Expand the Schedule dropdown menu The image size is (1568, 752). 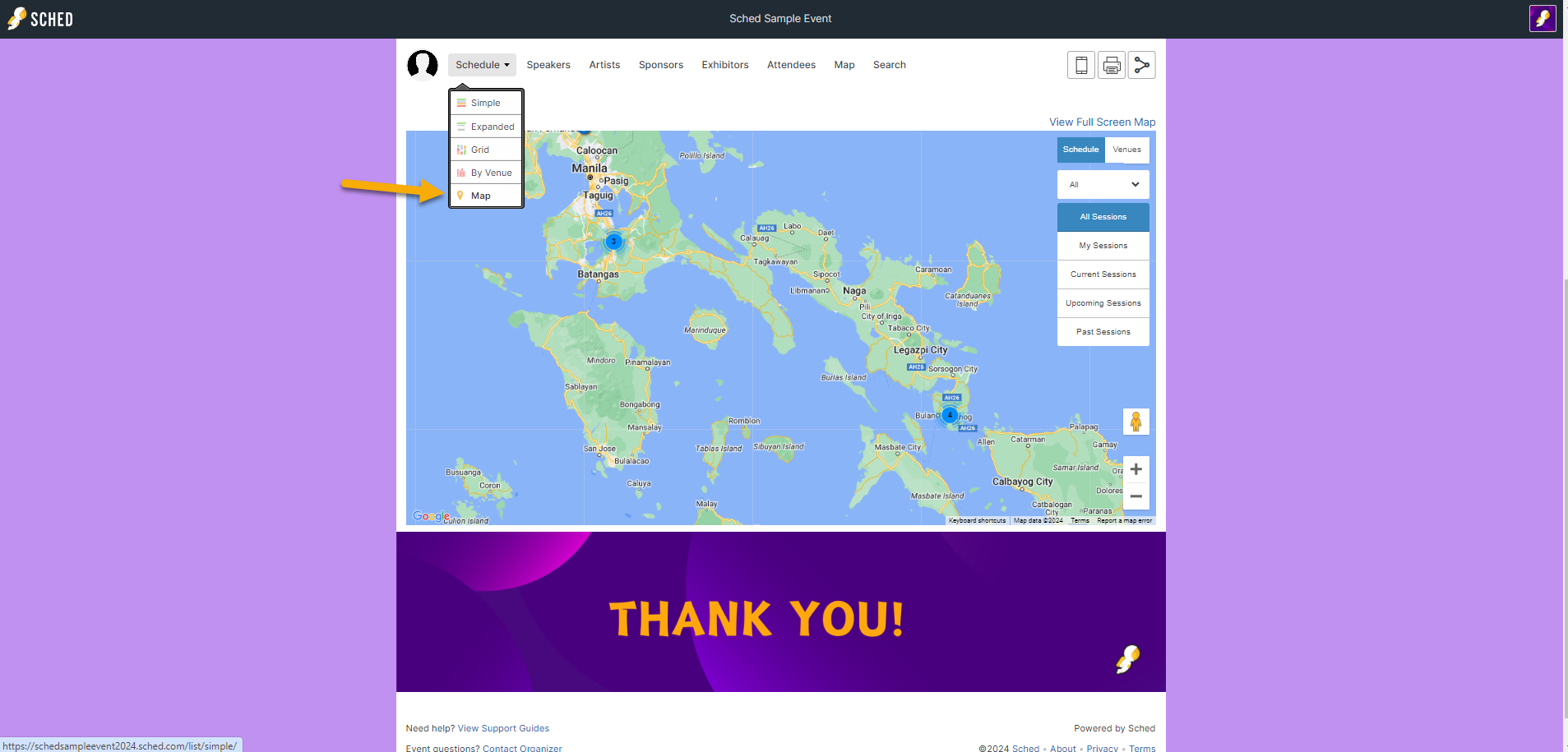482,65
